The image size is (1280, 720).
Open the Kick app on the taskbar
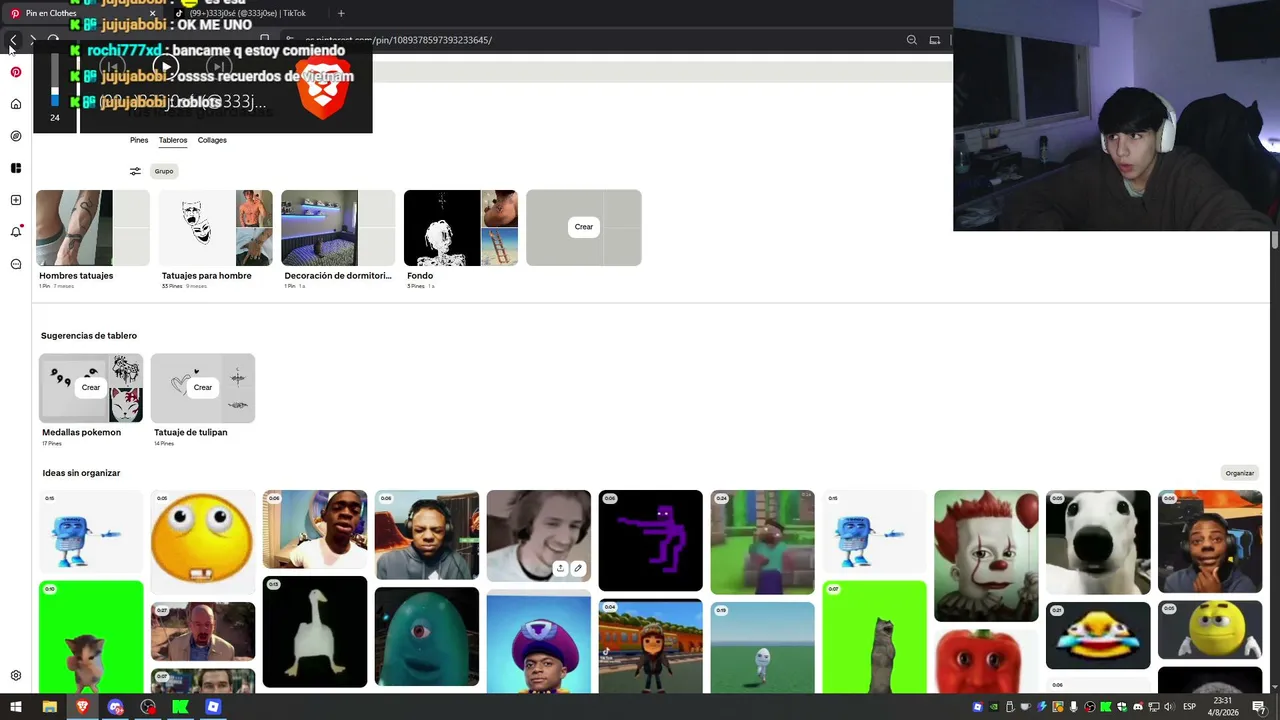pyautogui.click(x=180, y=707)
